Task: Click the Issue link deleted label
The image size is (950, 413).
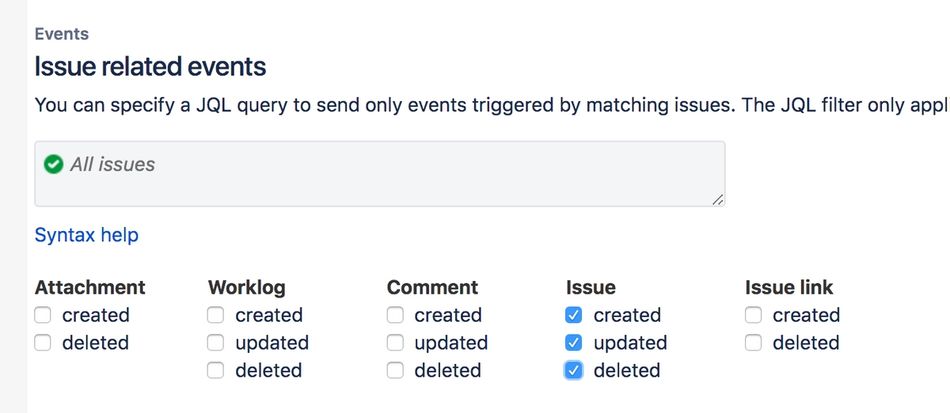Action: coord(806,343)
